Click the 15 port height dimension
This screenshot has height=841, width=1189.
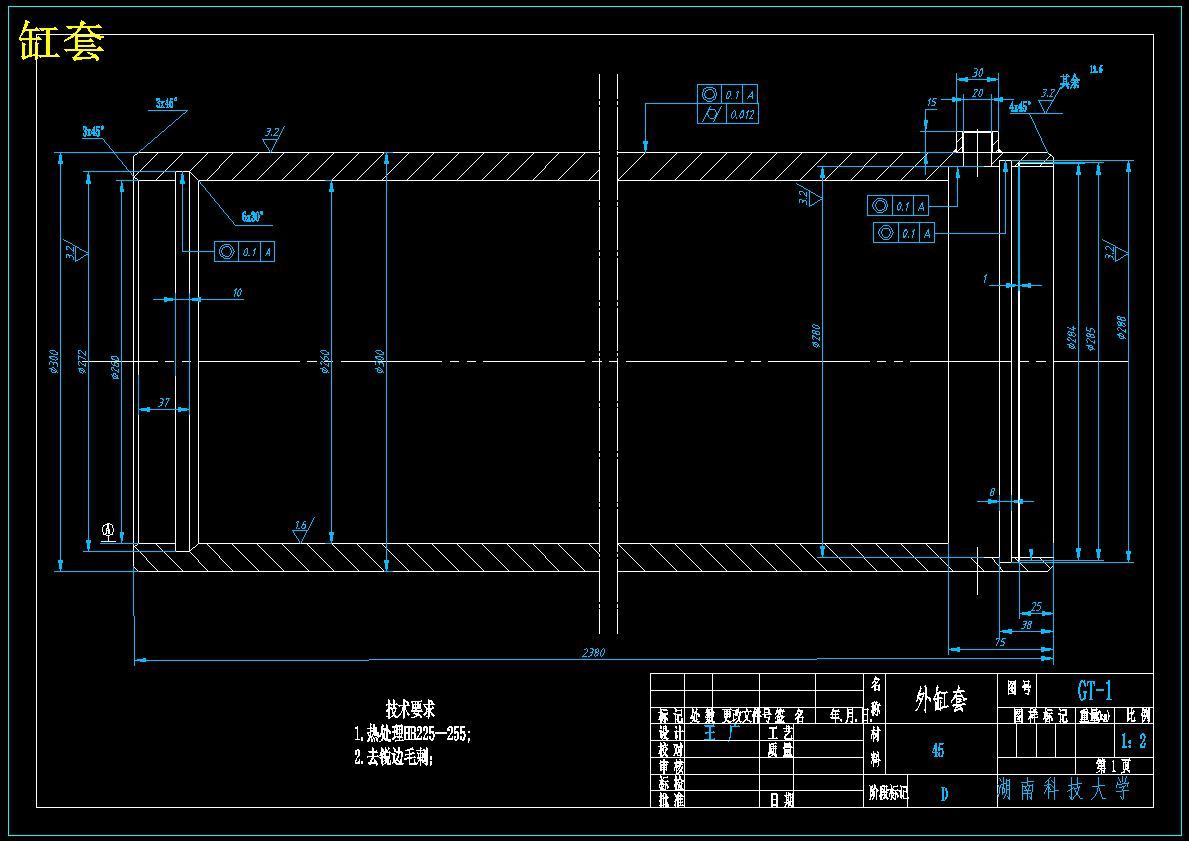(933, 102)
